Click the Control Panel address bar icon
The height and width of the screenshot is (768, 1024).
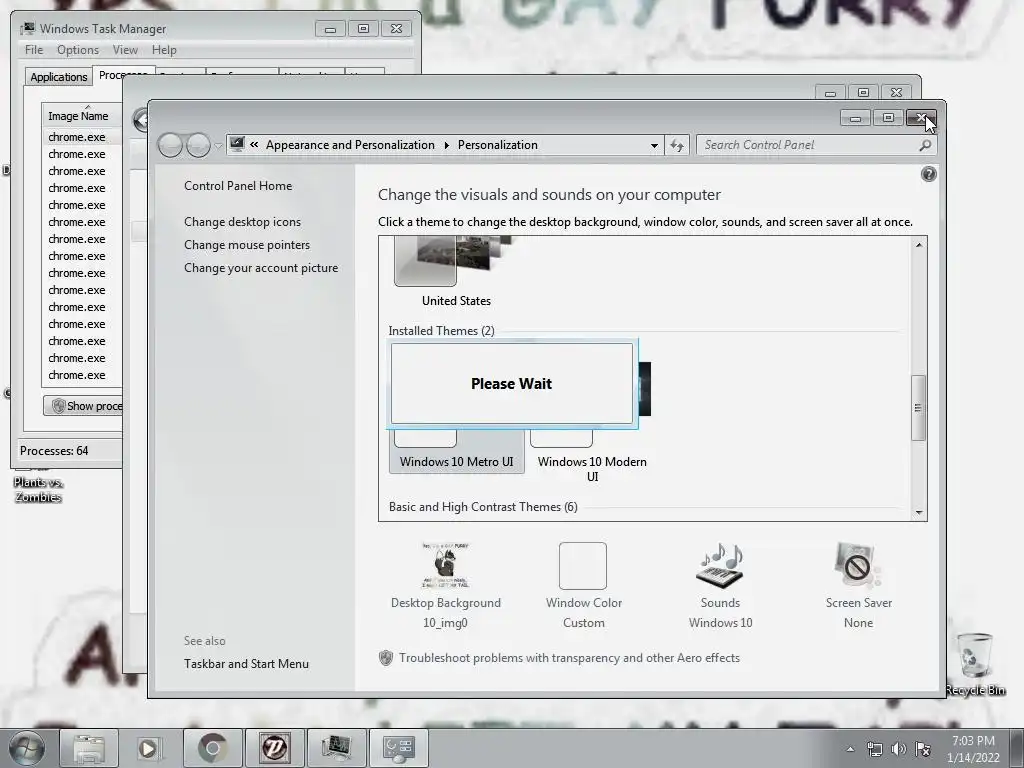point(236,144)
